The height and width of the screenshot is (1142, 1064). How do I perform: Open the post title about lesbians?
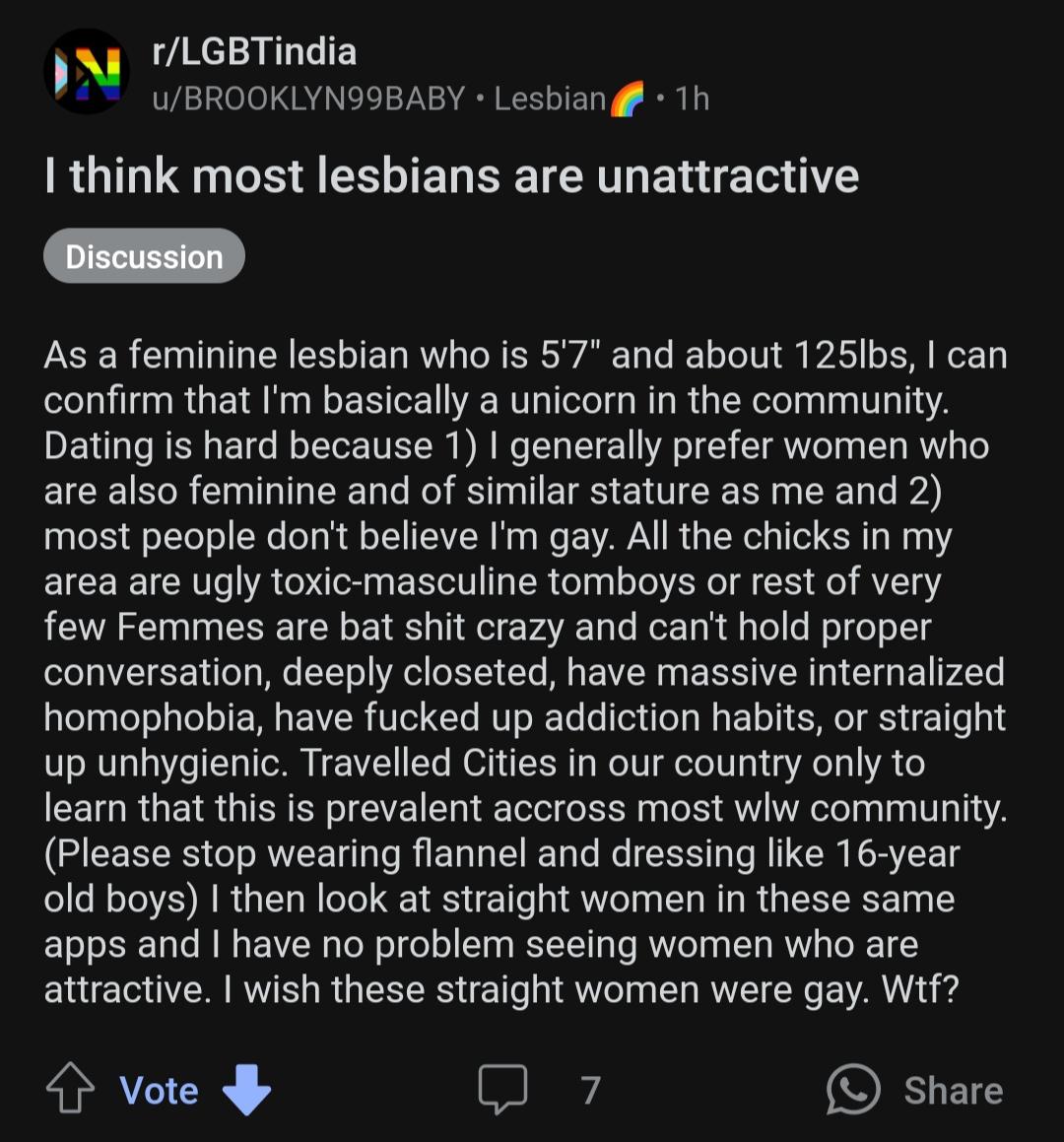pyautogui.click(x=451, y=176)
